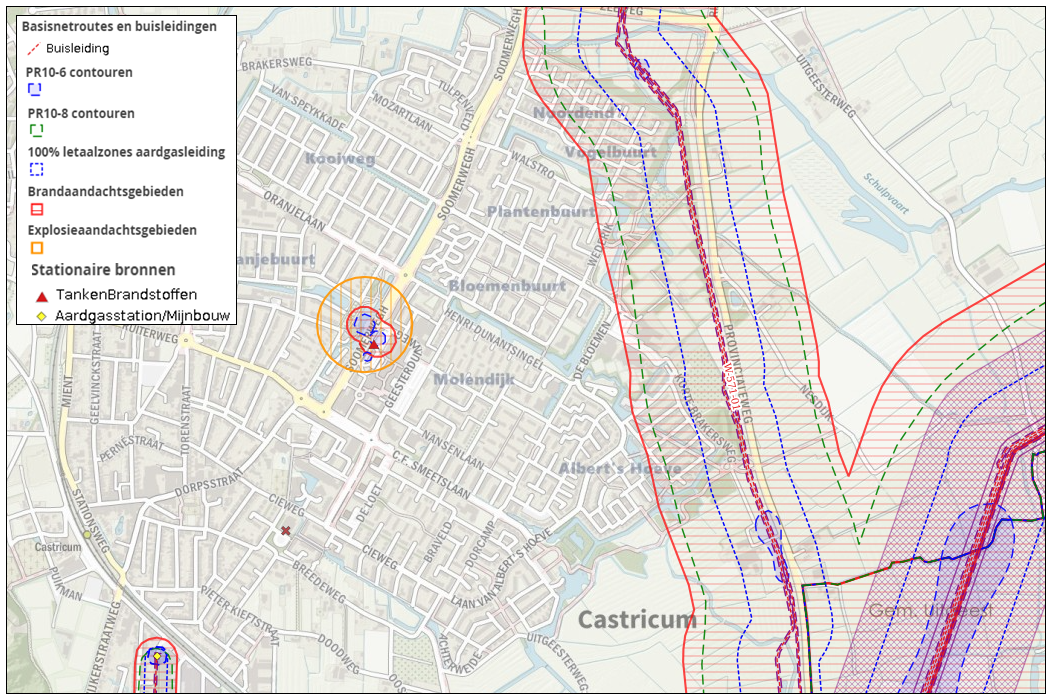Click the 'C.F. SMEETSLAAN' street label

(x=431, y=475)
